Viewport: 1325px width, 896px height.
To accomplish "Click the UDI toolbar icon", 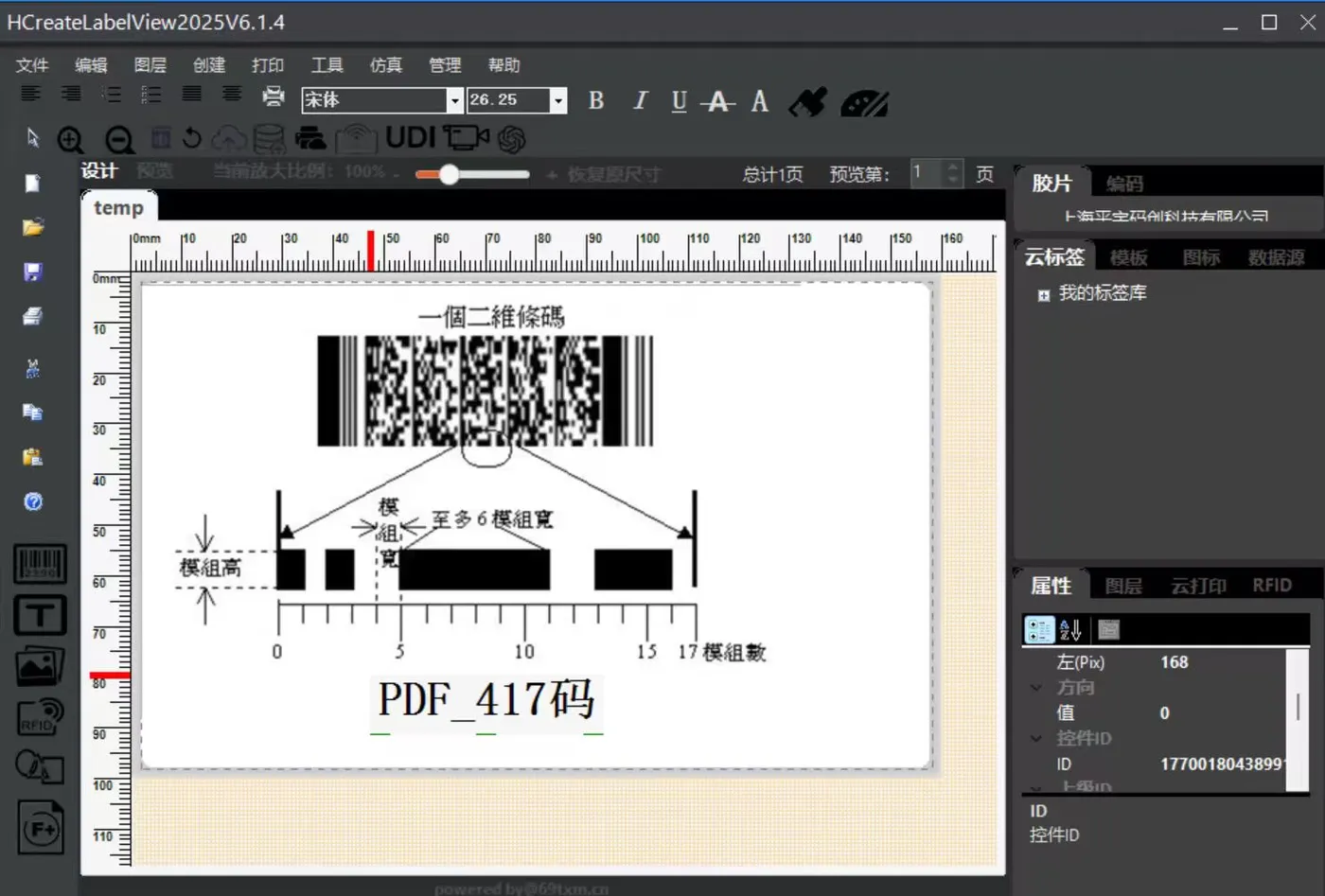I will [x=410, y=138].
